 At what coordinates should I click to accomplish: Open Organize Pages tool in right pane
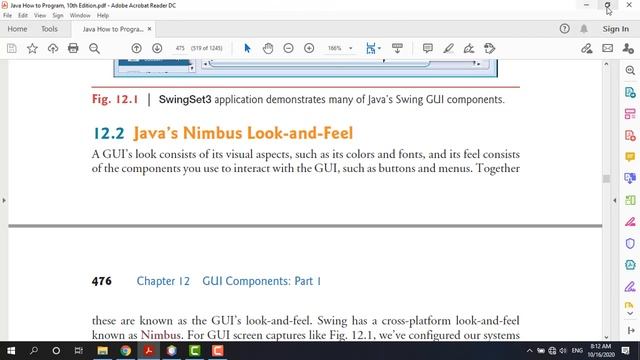pyautogui.click(x=630, y=114)
